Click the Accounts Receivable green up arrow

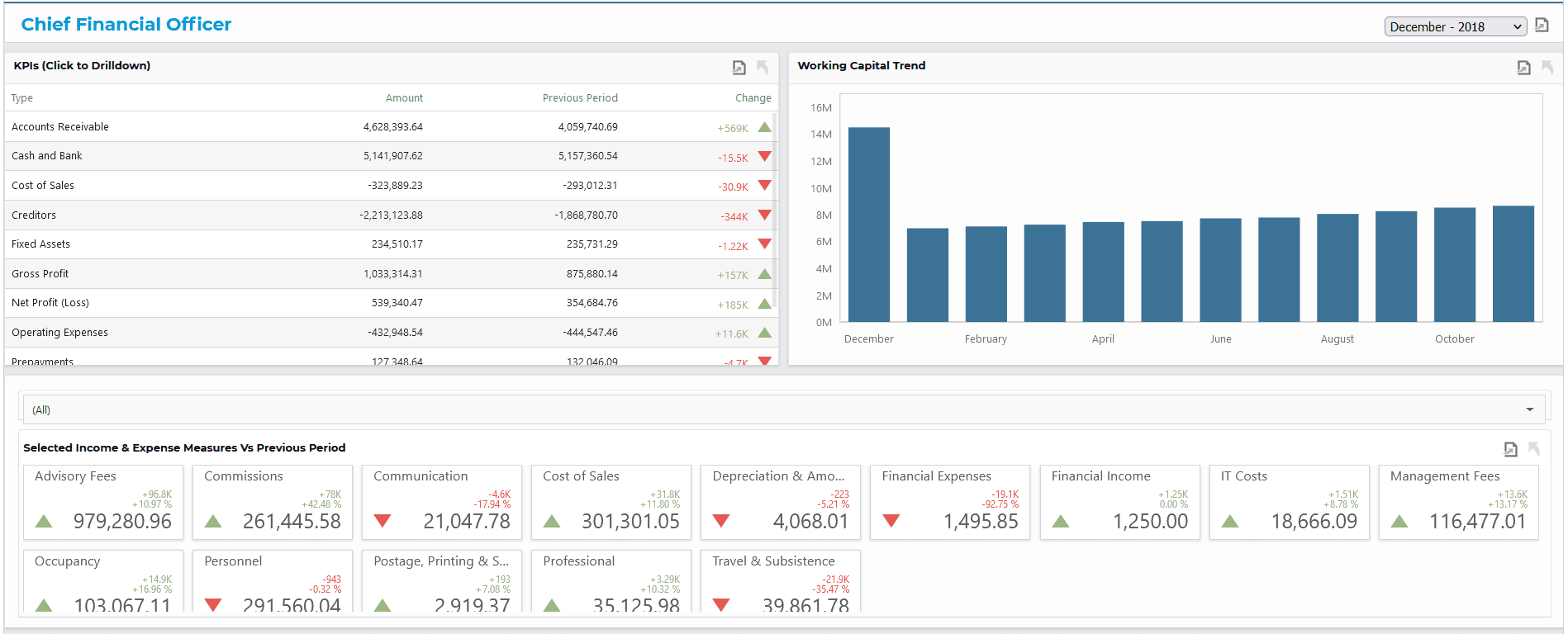click(765, 127)
